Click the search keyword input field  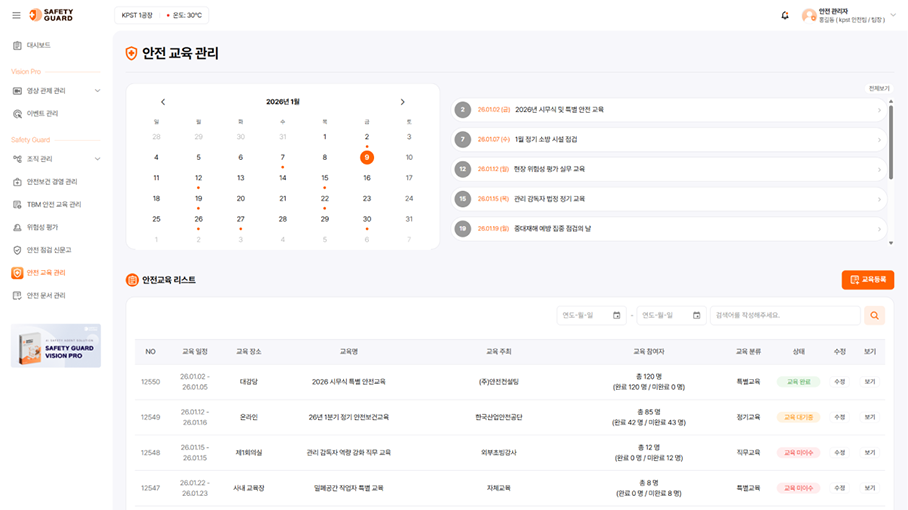[785, 315]
